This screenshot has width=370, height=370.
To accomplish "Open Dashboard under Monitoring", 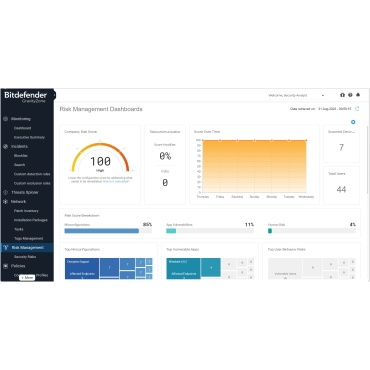I will coord(23,128).
